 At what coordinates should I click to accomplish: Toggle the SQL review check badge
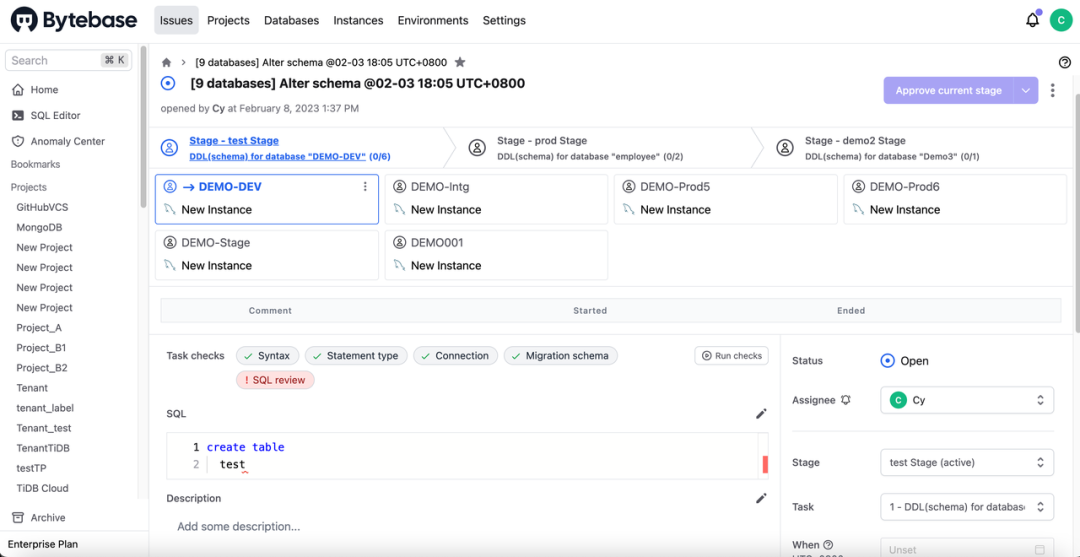[x=275, y=380]
